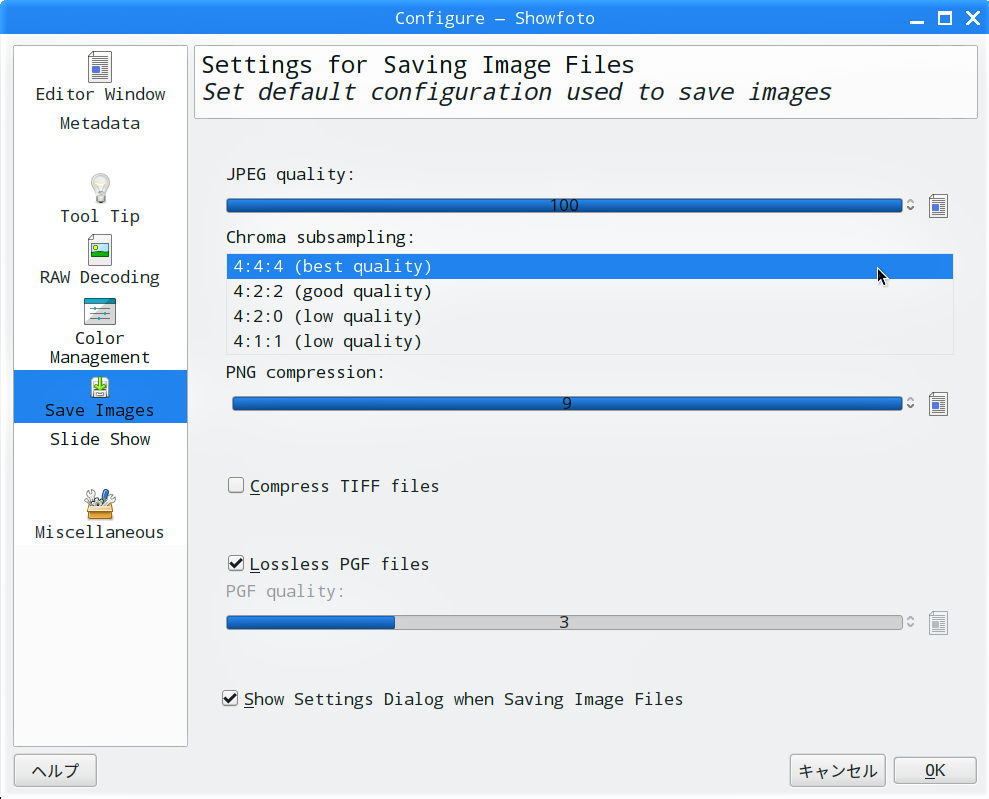Close the Configure — Showfoto window
The height and width of the screenshot is (799, 989).
pyautogui.click(x=973, y=18)
